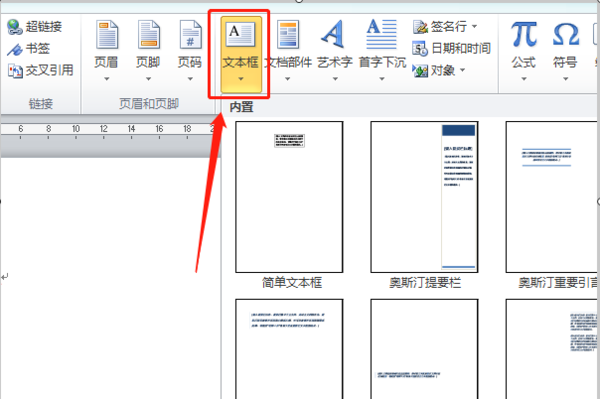This screenshot has width=600, height=399.
Task: Click the Drop Cap (首字下沉) icon
Action: [x=382, y=34]
